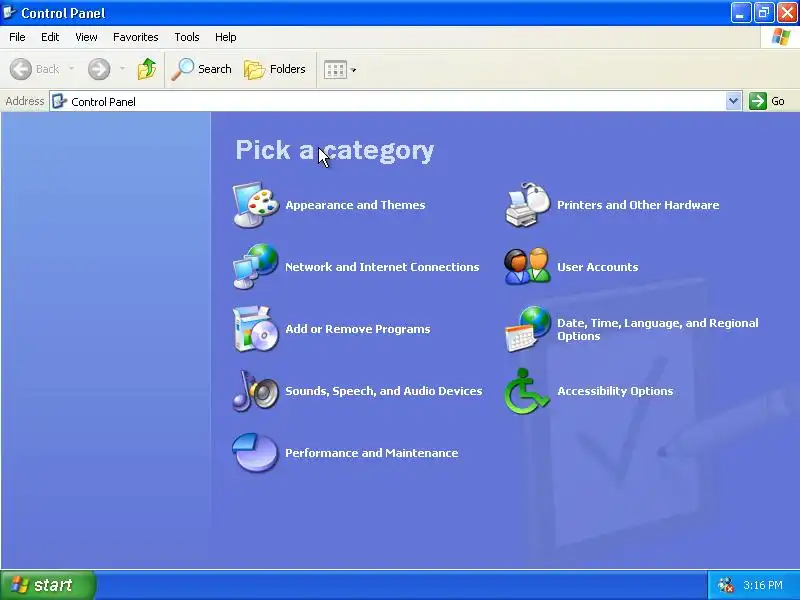Image resolution: width=800 pixels, height=600 pixels.
Task: Restore down the Control Panel window
Action: pyautogui.click(x=764, y=13)
